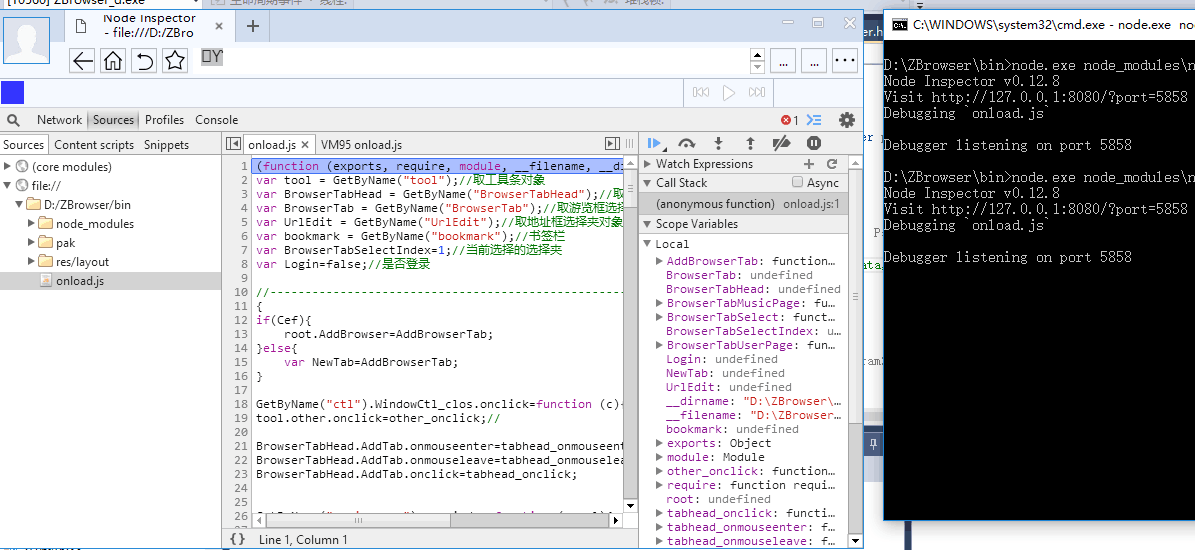Screen dimensions: 1195x550
Task: Show the console drawer
Action: 815,120
